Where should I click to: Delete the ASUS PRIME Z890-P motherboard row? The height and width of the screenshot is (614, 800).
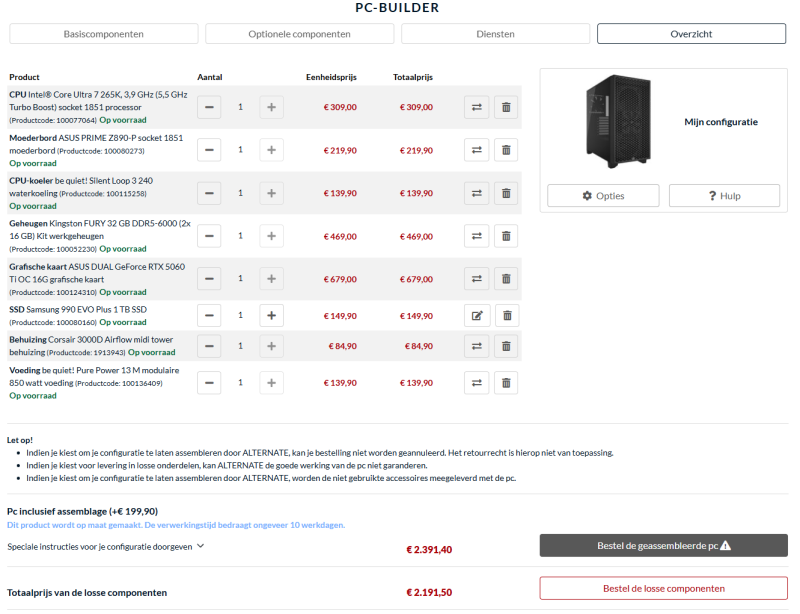tap(506, 150)
